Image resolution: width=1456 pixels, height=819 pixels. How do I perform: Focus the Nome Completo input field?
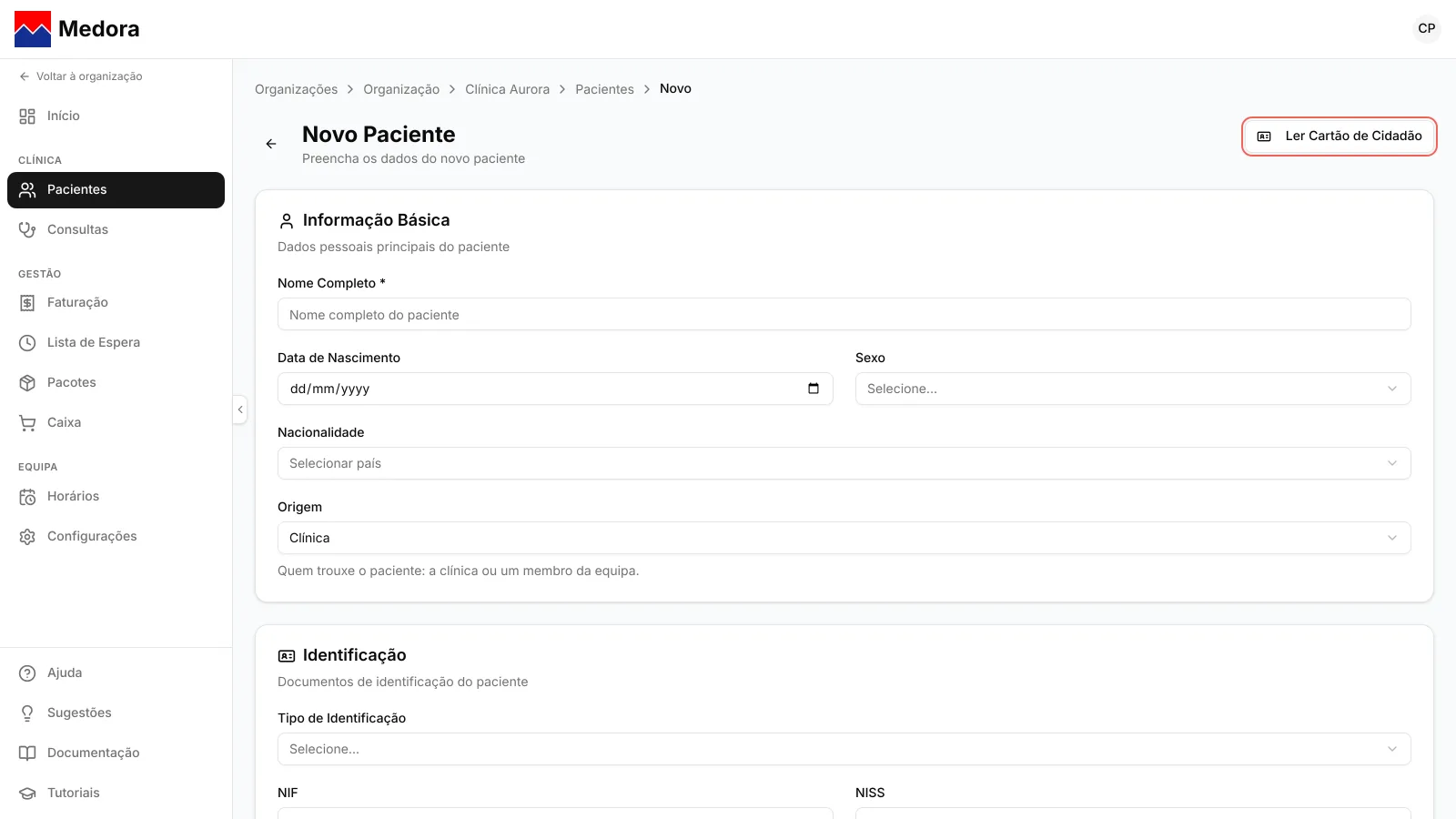pyautogui.click(x=844, y=314)
